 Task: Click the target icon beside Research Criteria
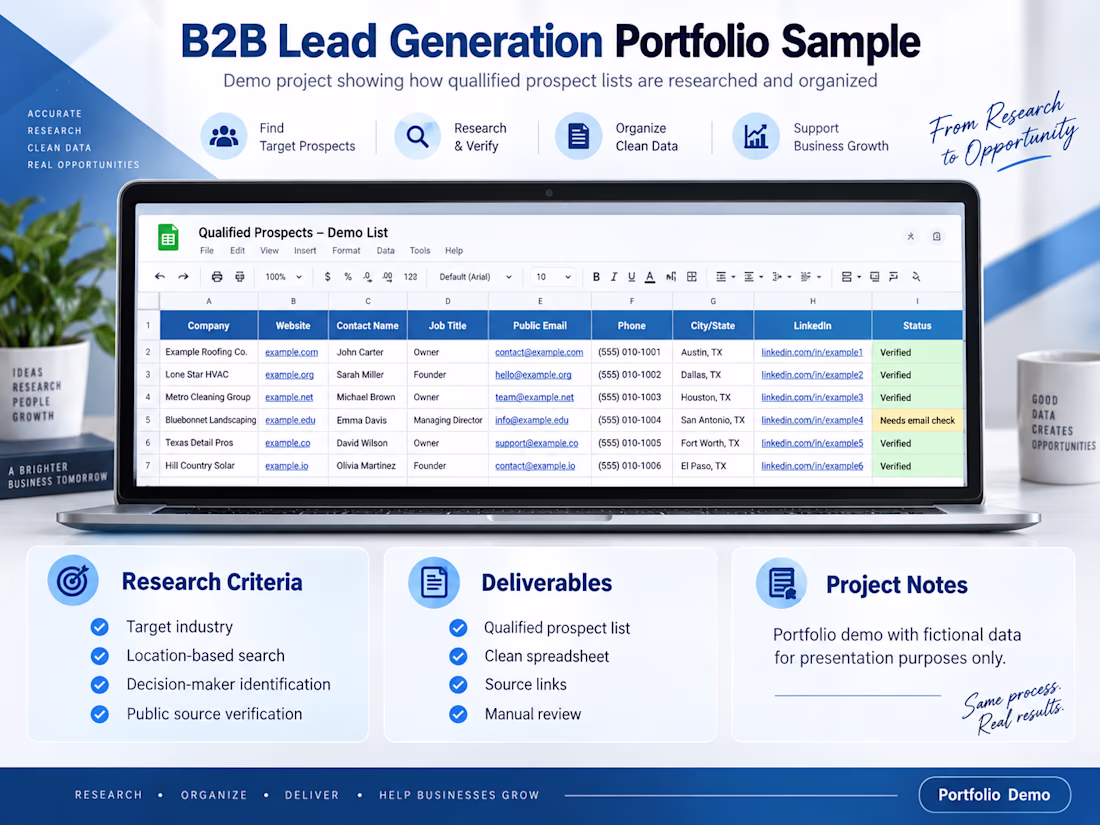point(73,580)
